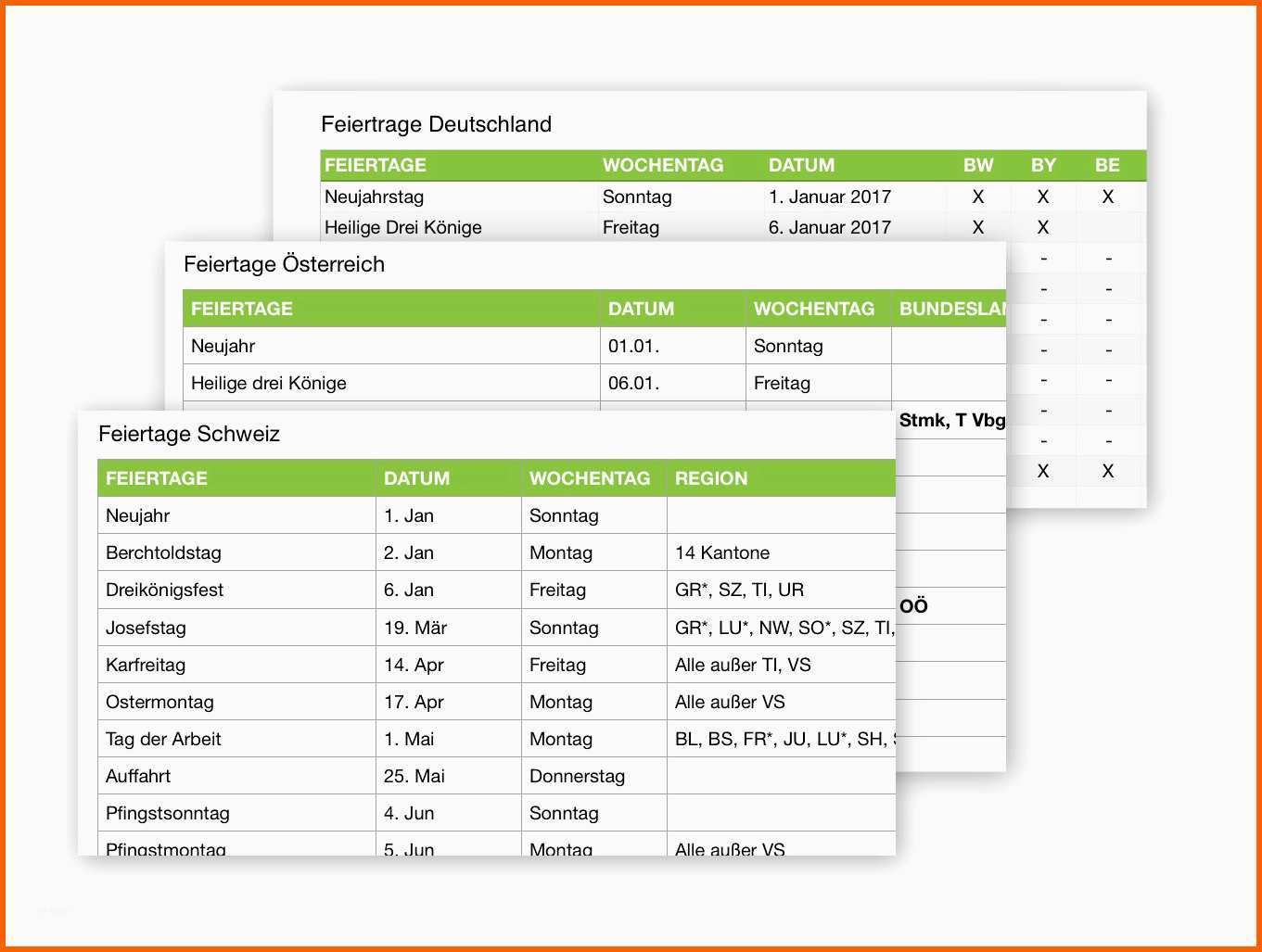Select the Donnerstag weekday cell
Image resolution: width=1262 pixels, height=952 pixels.
tap(594, 776)
